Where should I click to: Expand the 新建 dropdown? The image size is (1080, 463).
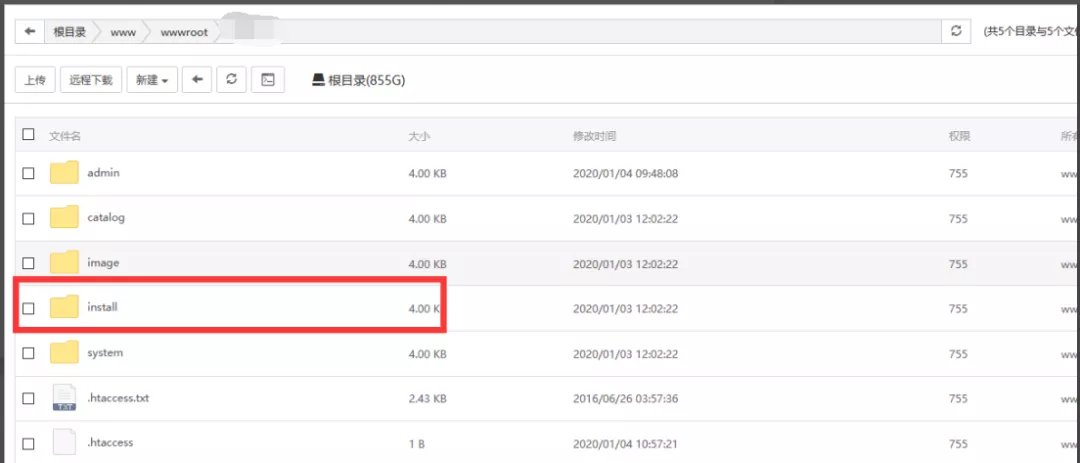tap(152, 80)
